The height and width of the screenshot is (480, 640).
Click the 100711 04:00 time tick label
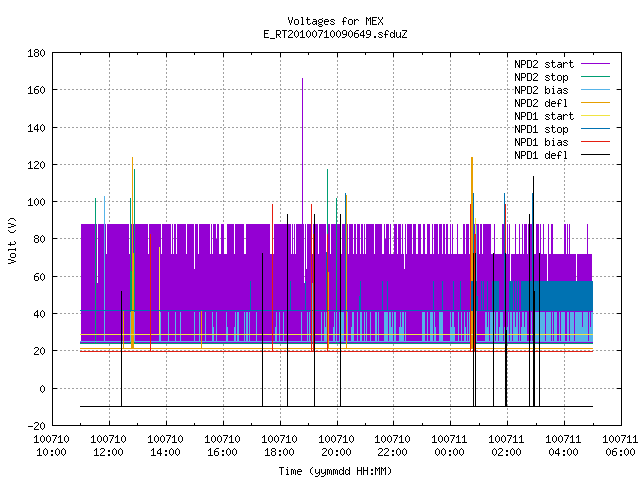(x=564, y=446)
